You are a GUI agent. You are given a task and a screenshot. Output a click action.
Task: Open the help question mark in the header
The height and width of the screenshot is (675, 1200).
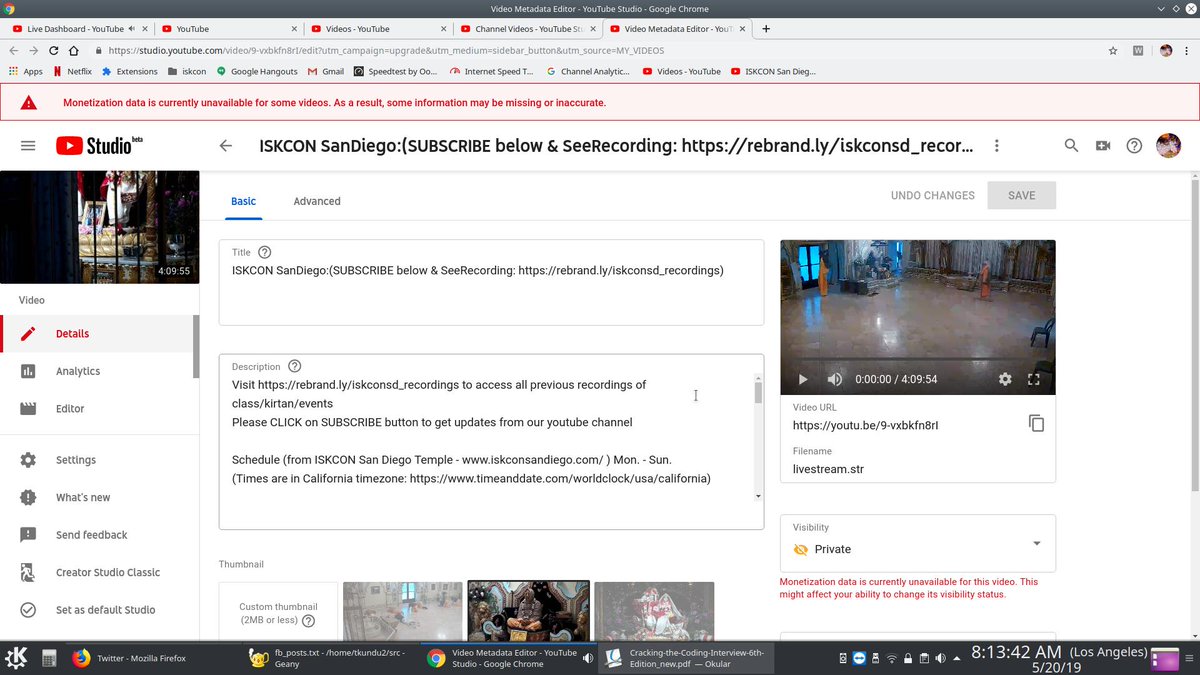[1134, 146]
